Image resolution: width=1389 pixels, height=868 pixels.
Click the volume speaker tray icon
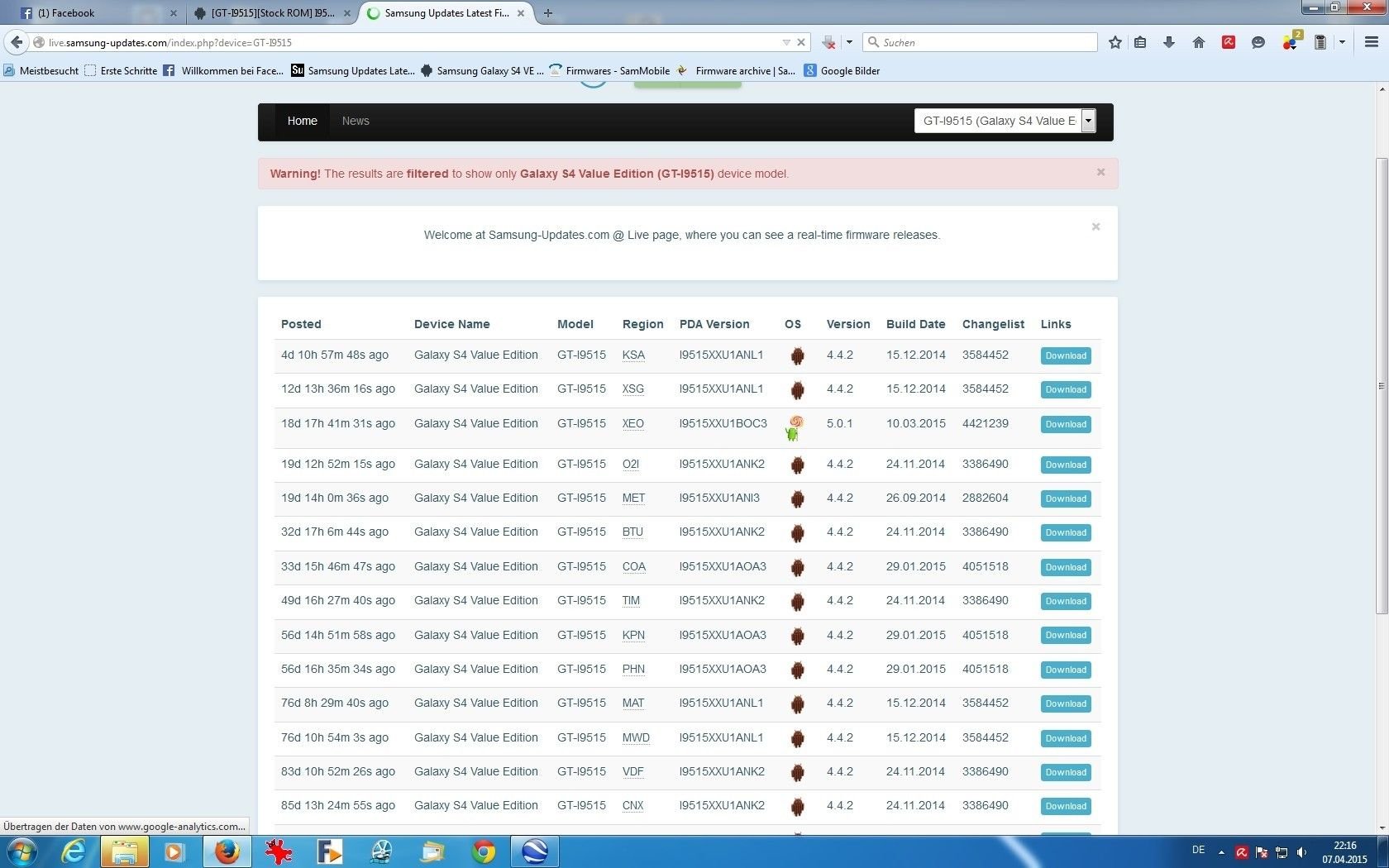(1302, 852)
